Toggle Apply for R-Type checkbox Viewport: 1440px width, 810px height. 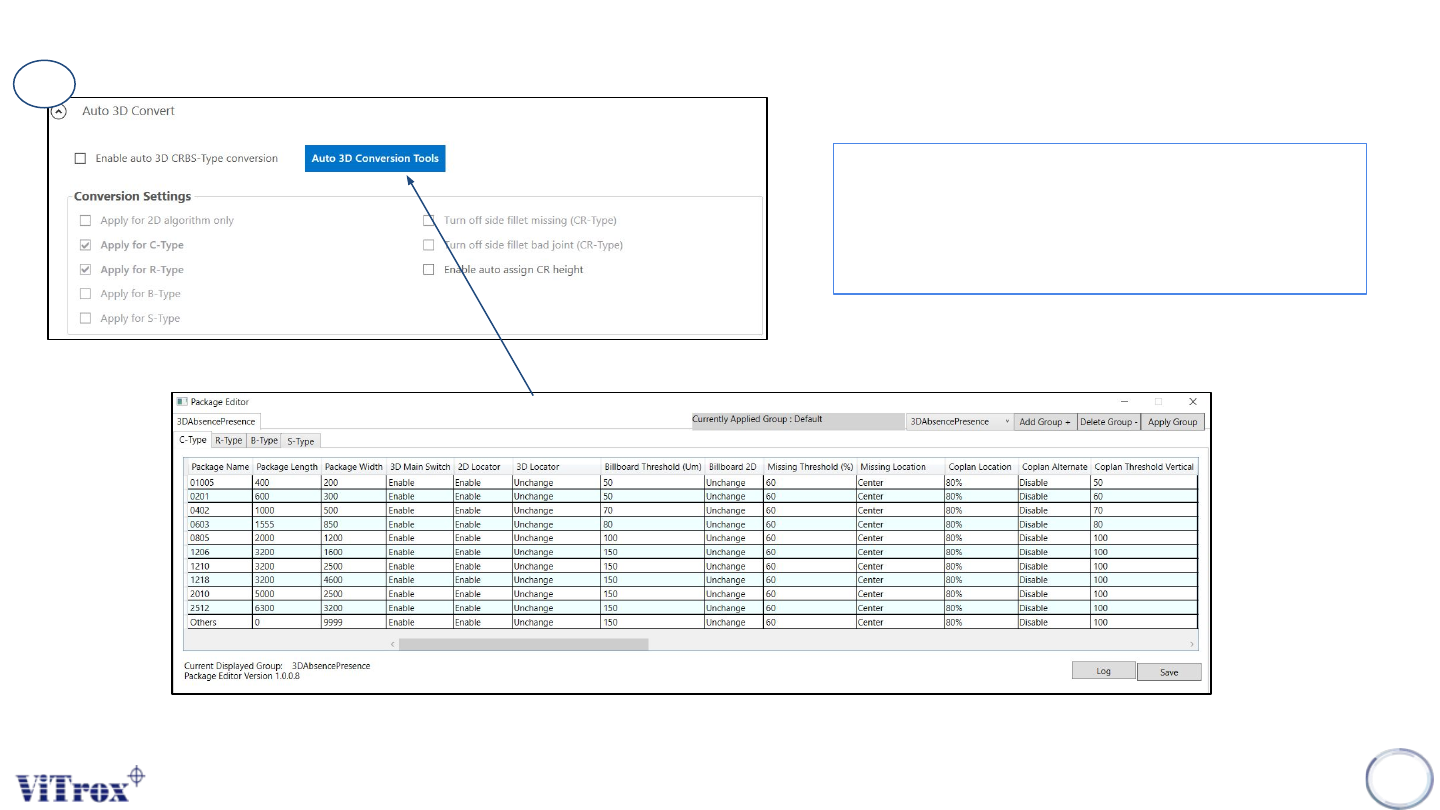click(x=86, y=270)
